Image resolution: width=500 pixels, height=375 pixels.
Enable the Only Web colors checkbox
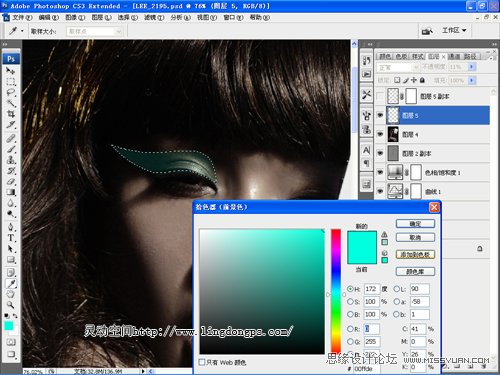pos(202,362)
